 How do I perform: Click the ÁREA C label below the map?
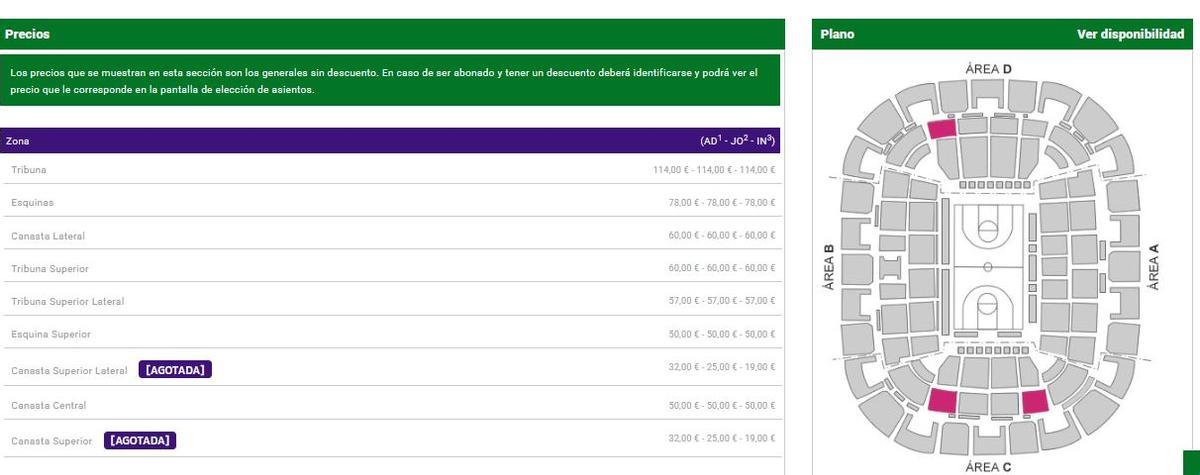tap(988, 466)
